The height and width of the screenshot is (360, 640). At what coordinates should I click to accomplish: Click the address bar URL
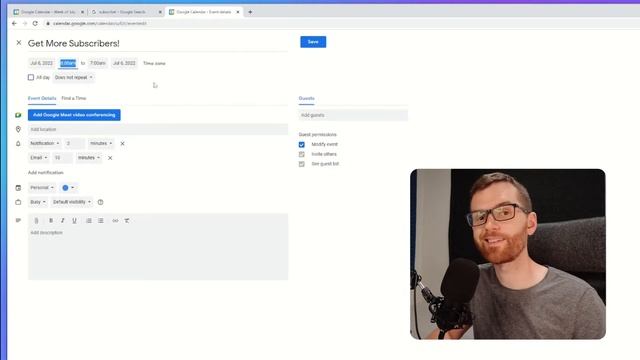[x=100, y=24]
